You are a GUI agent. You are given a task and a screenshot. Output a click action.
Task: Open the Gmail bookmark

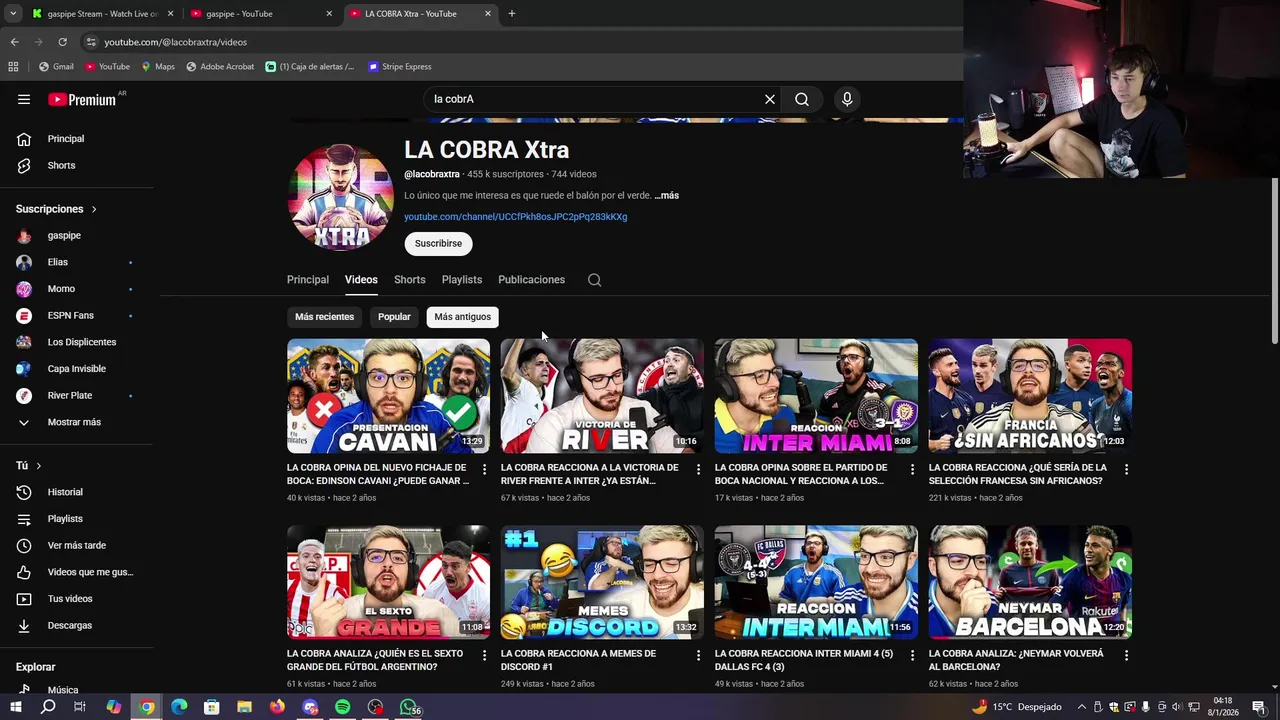coord(56,67)
